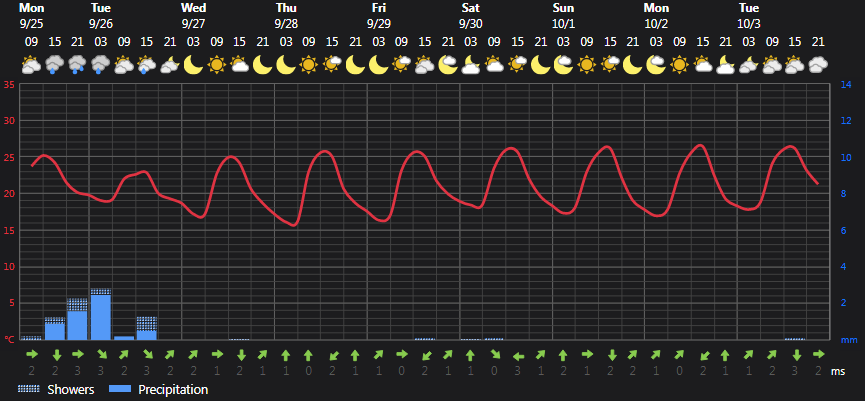Click the '14' precipitation axis label
Viewport: 865px width, 401px height.
[846, 84]
